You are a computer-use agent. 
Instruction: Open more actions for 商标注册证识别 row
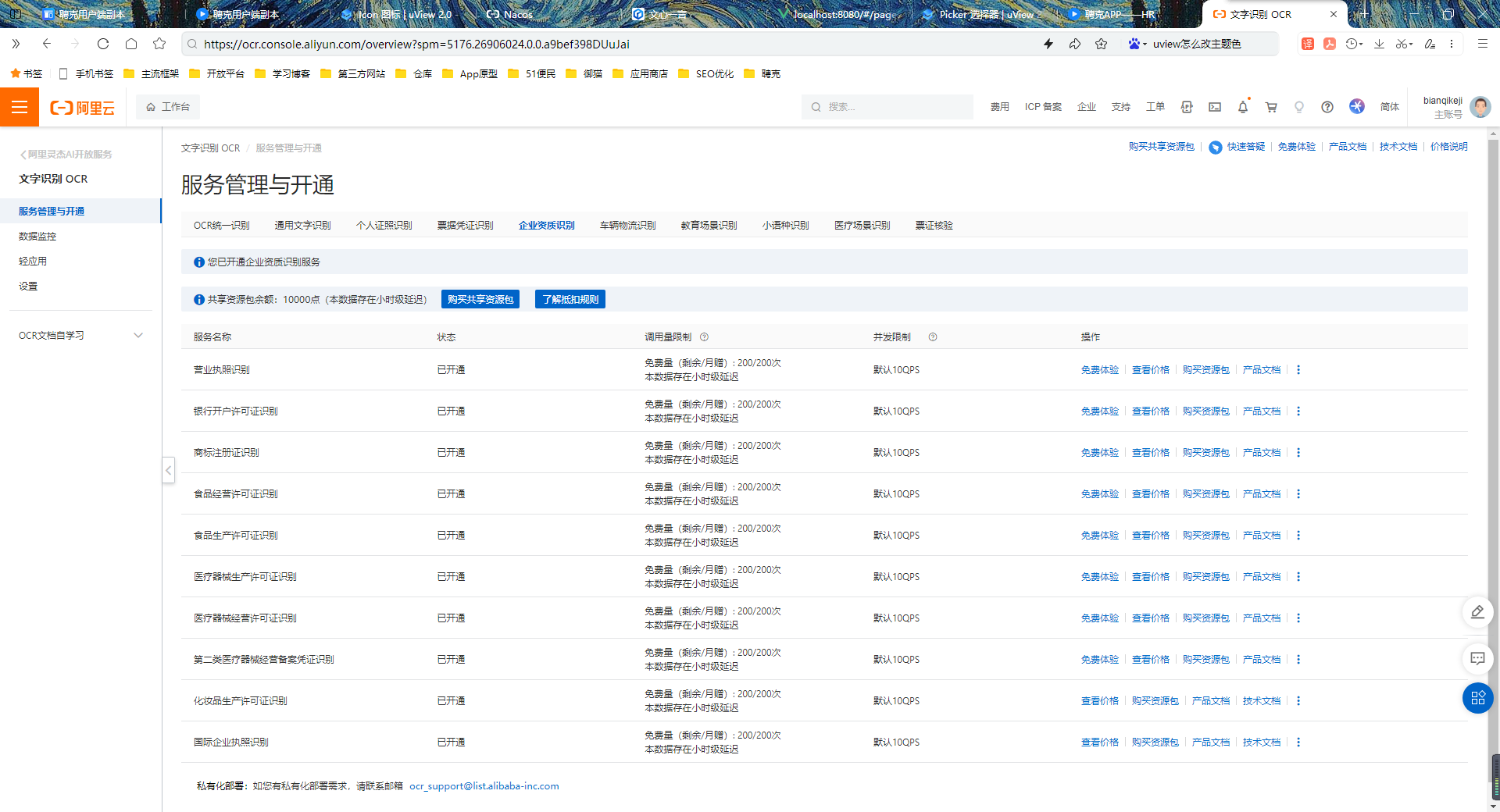coord(1298,453)
